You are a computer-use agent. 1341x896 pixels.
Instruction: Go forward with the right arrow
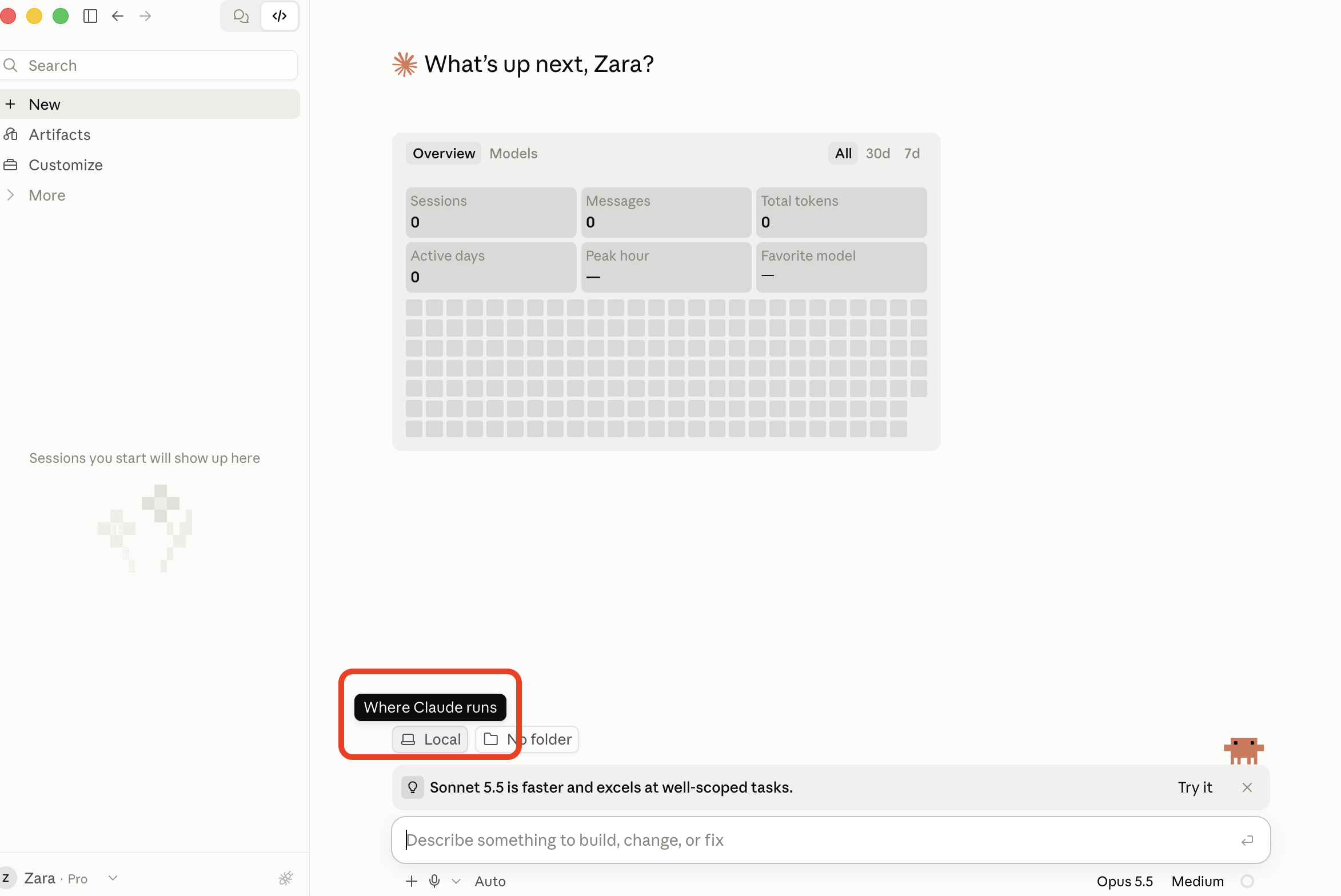pos(145,16)
